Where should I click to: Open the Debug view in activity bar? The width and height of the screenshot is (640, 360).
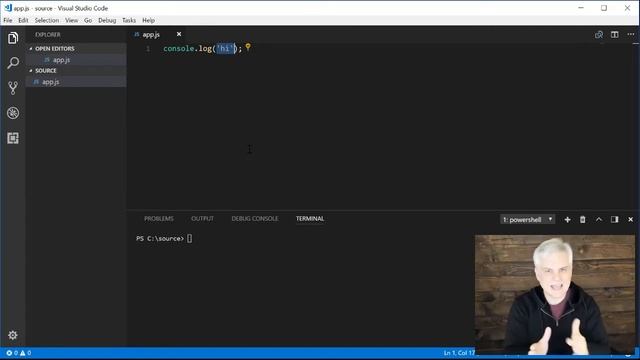point(13,113)
